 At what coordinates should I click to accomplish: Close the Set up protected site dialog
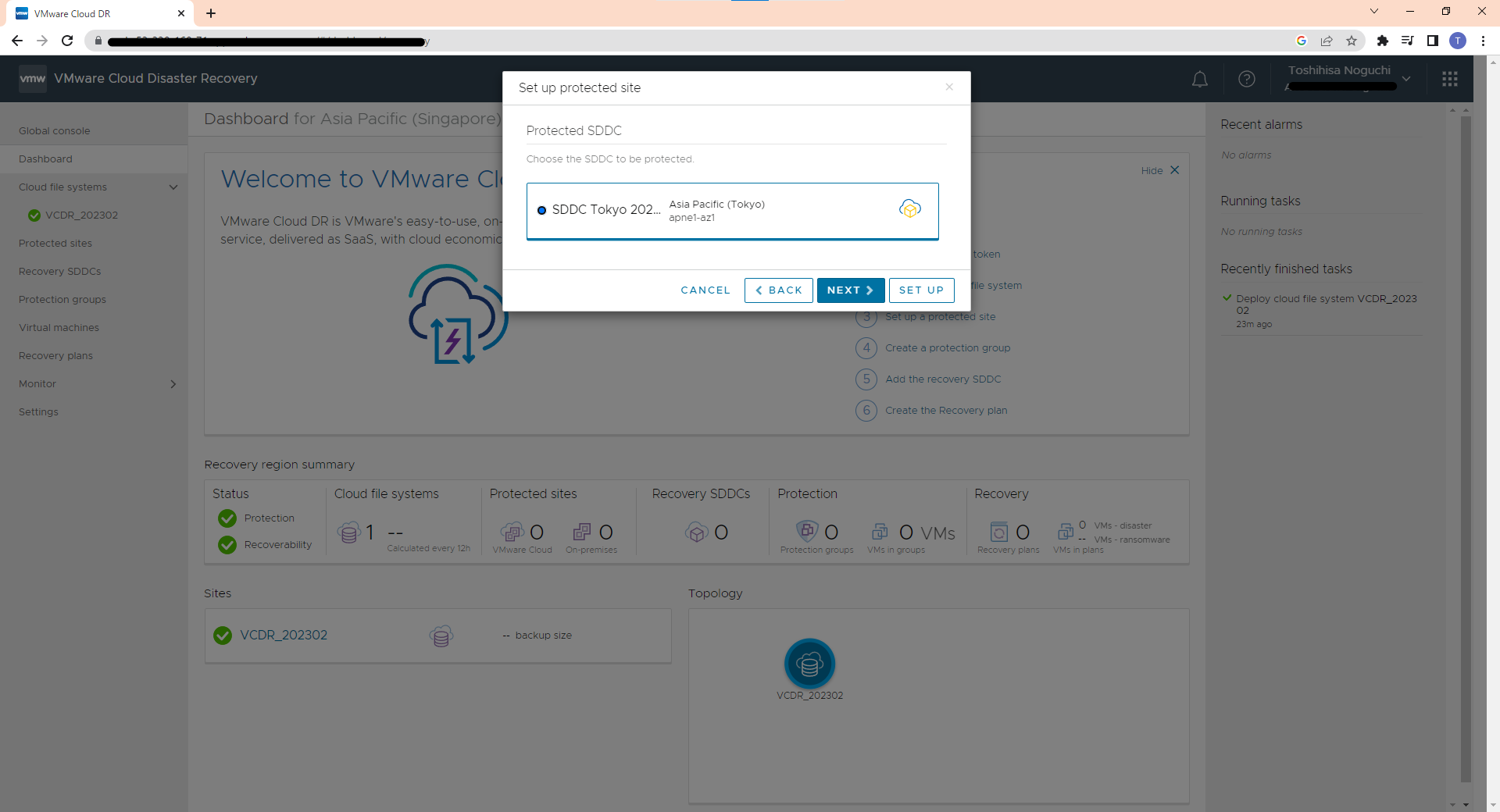tap(949, 87)
